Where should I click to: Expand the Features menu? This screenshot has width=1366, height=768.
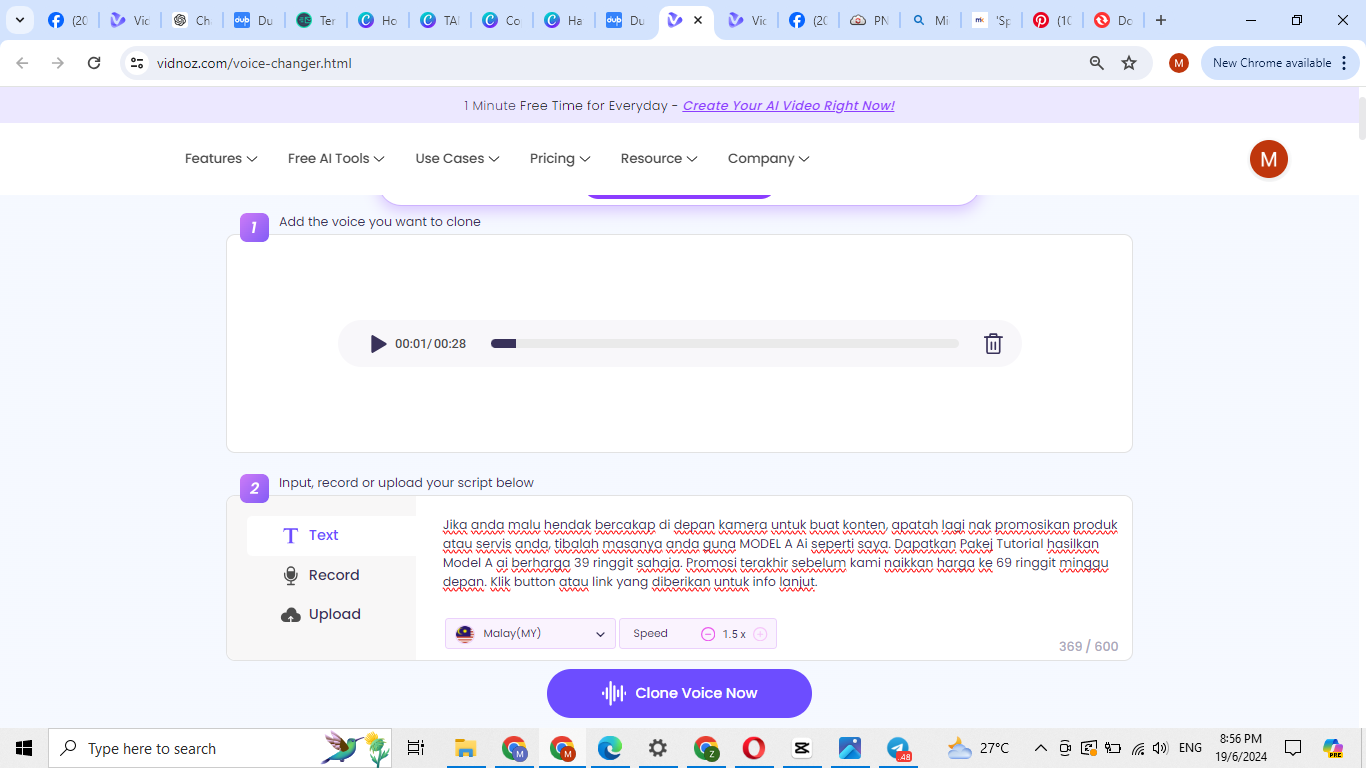tap(221, 158)
